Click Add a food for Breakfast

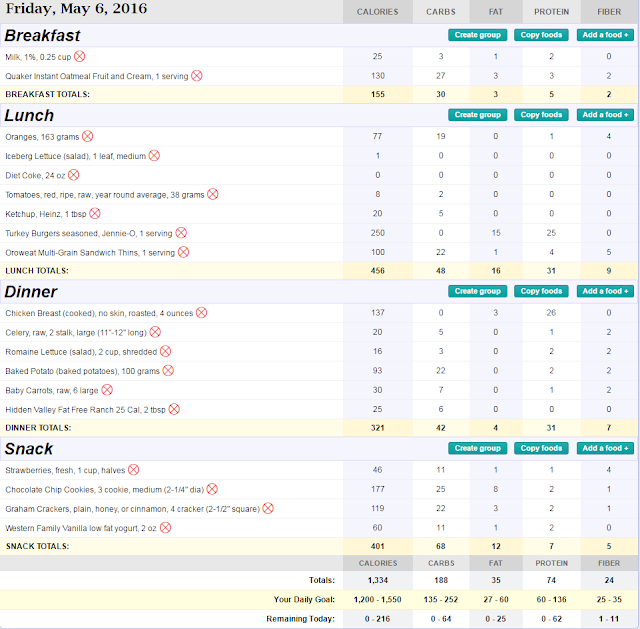pyautogui.click(x=605, y=35)
